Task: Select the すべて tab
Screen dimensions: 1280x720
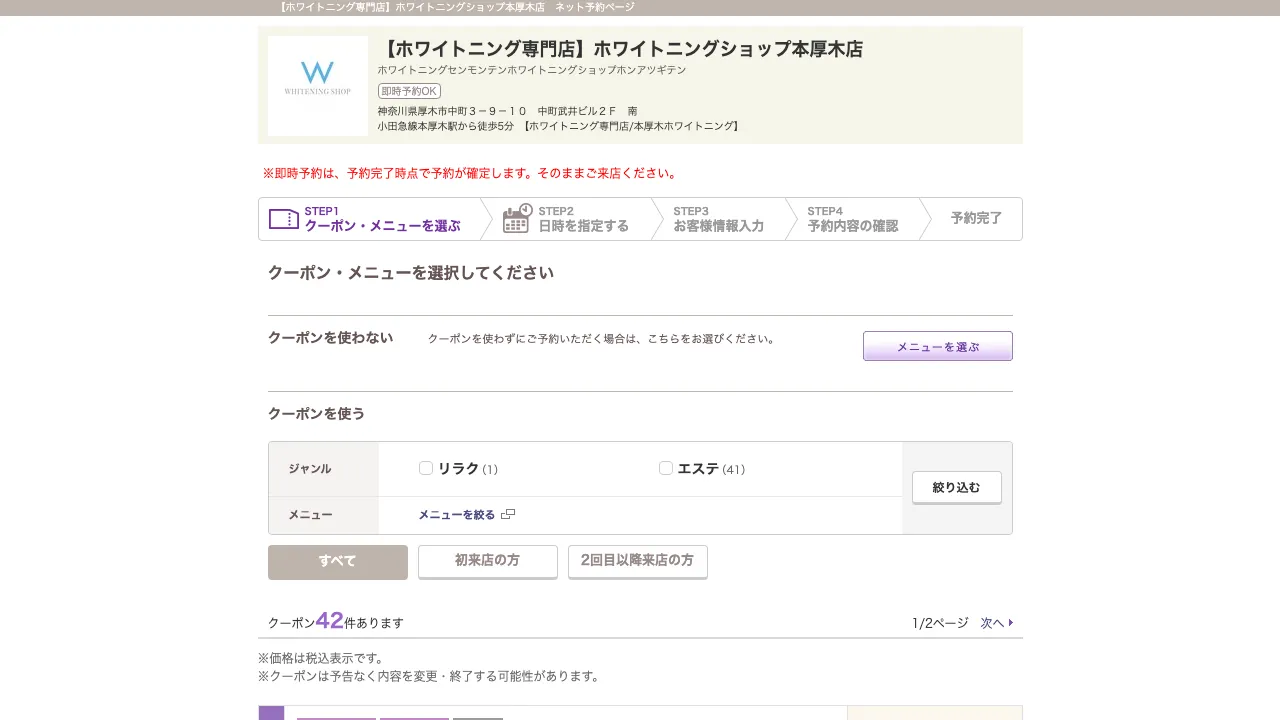Action: click(x=338, y=562)
